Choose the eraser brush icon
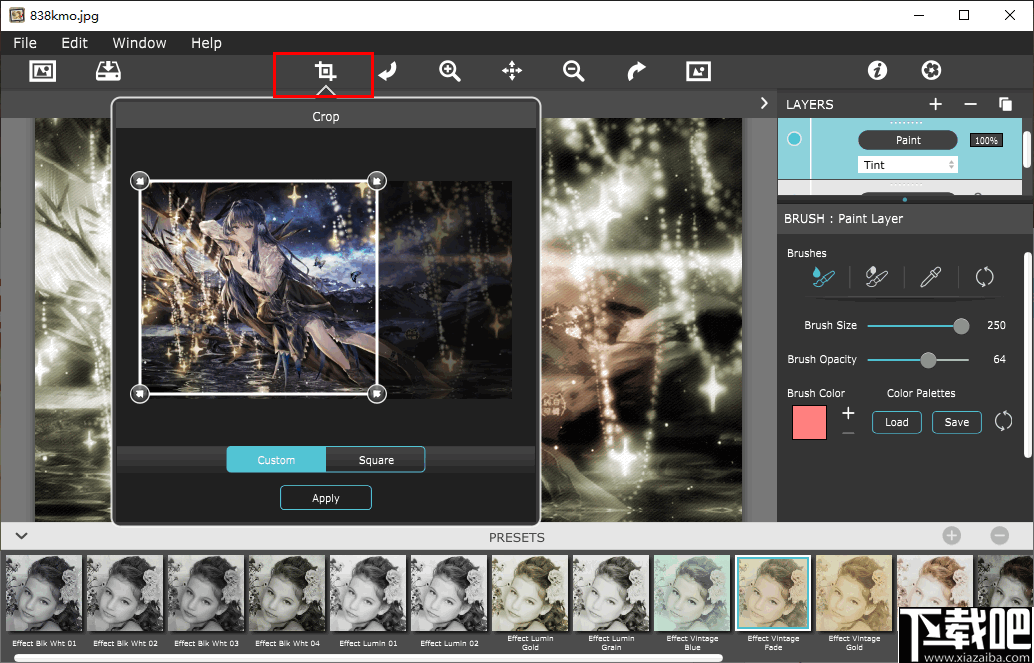Image resolution: width=1034 pixels, height=663 pixels. 877,278
